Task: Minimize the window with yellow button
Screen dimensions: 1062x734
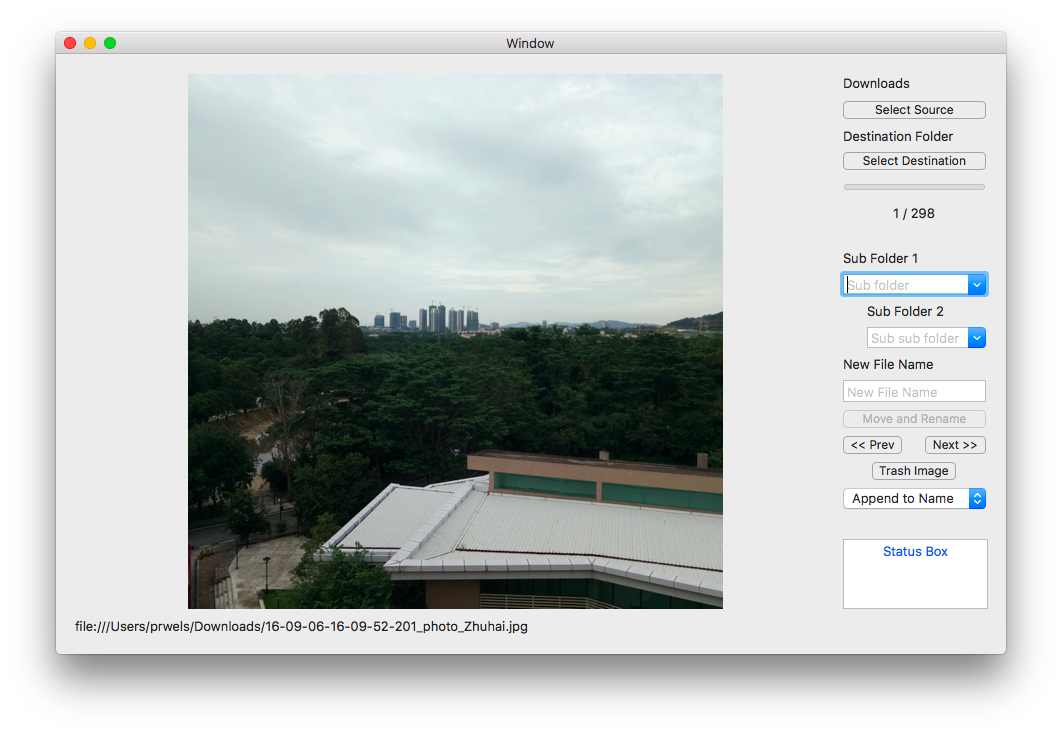Action: pos(90,43)
